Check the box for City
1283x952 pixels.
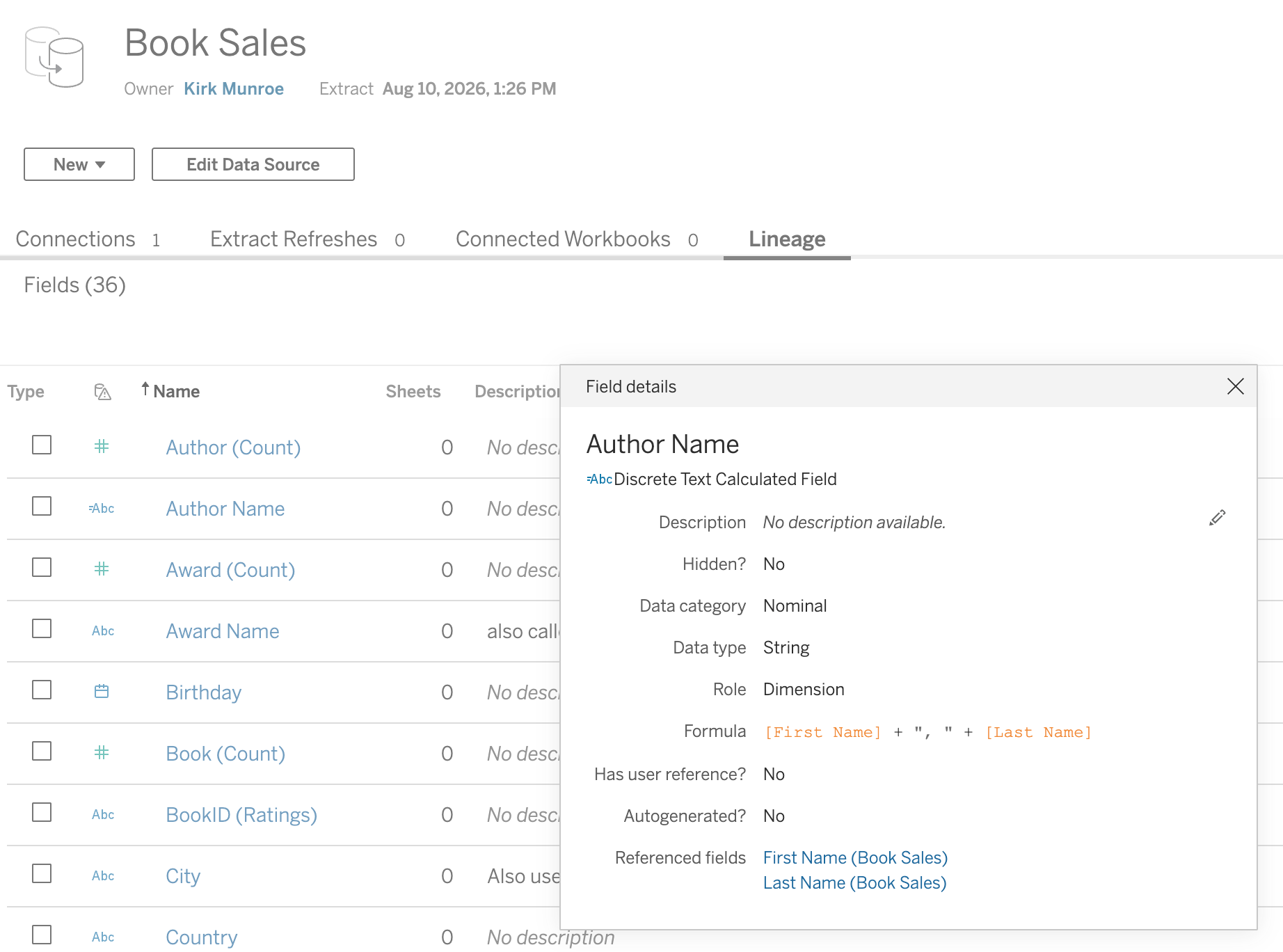pyautogui.click(x=42, y=873)
